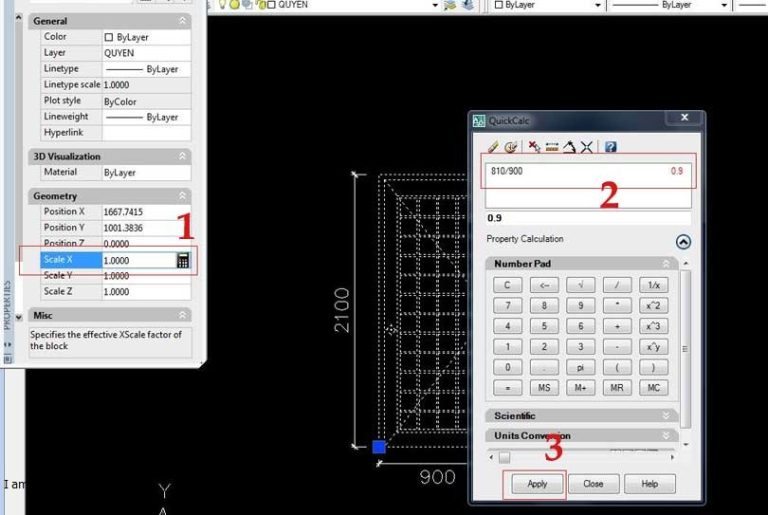The width and height of the screenshot is (768, 515).
Task: Collapse the Geometry section in Properties
Action: [182, 196]
